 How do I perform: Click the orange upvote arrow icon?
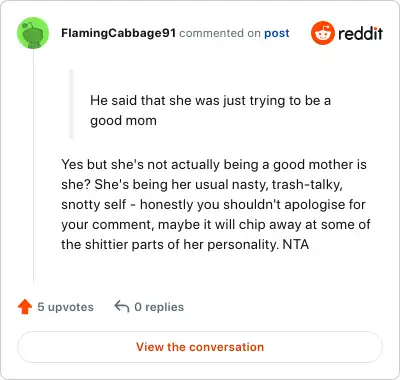coord(25,307)
